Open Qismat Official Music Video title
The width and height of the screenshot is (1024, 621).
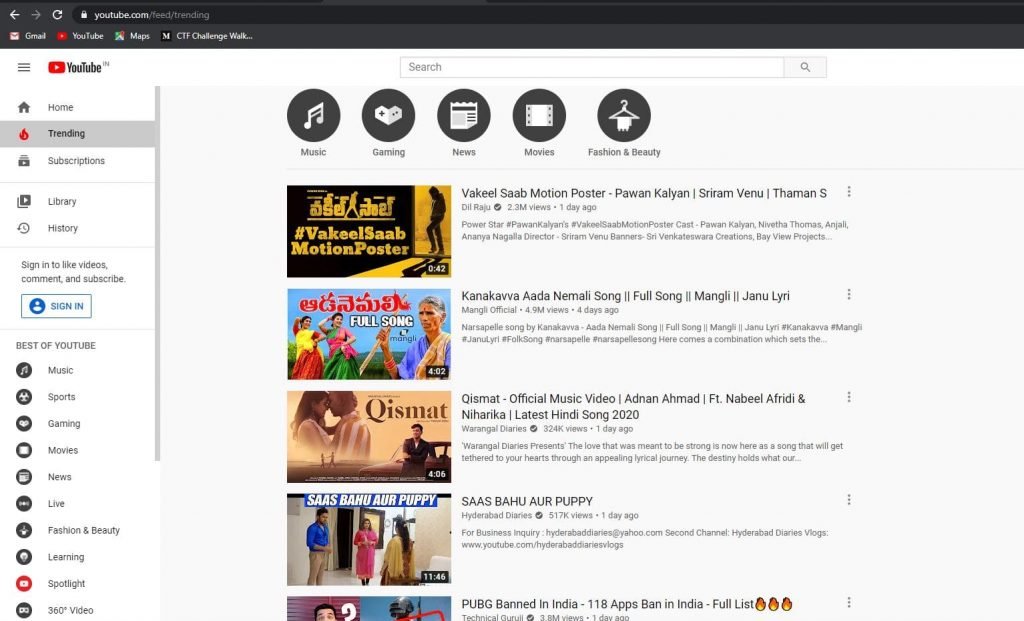click(633, 406)
